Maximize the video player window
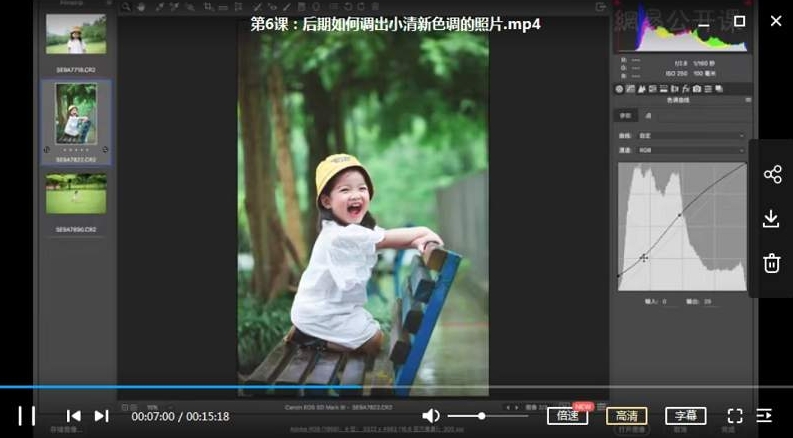This screenshot has width=793, height=438. point(739,21)
